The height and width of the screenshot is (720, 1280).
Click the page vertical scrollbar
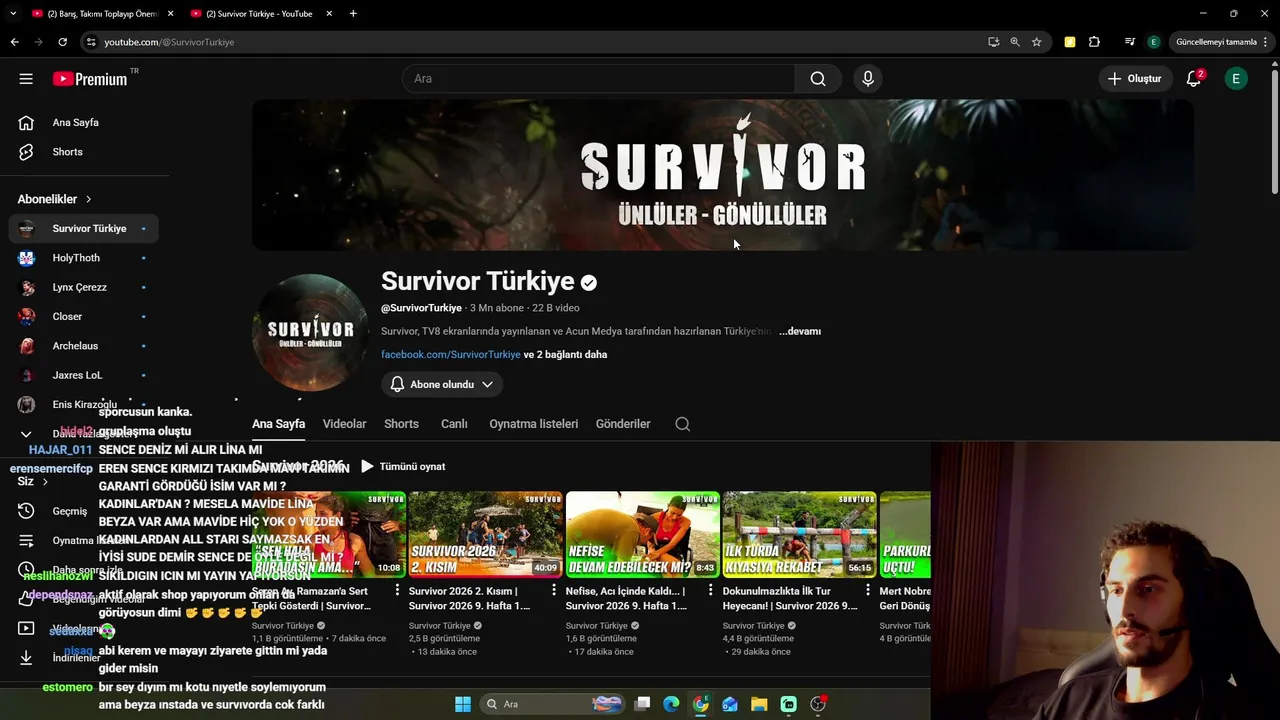pos(1274,130)
